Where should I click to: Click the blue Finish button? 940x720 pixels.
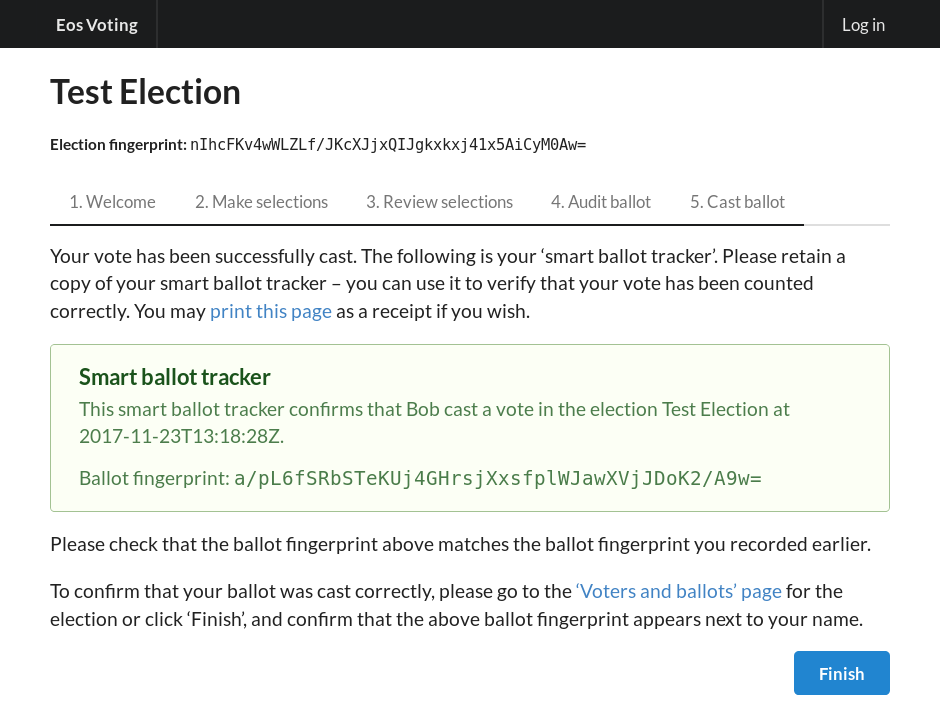(842, 673)
